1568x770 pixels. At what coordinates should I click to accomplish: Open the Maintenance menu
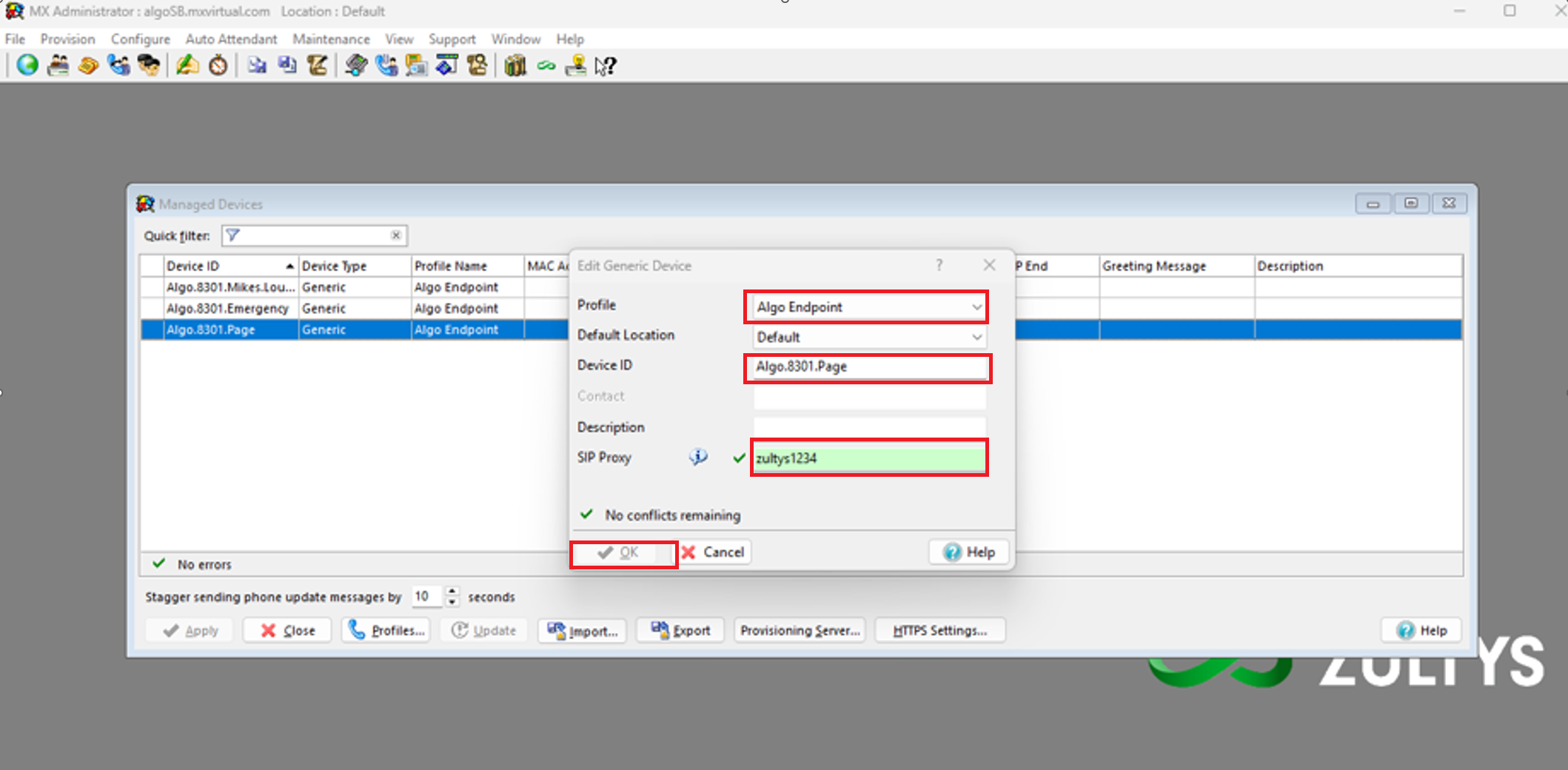[x=331, y=39]
